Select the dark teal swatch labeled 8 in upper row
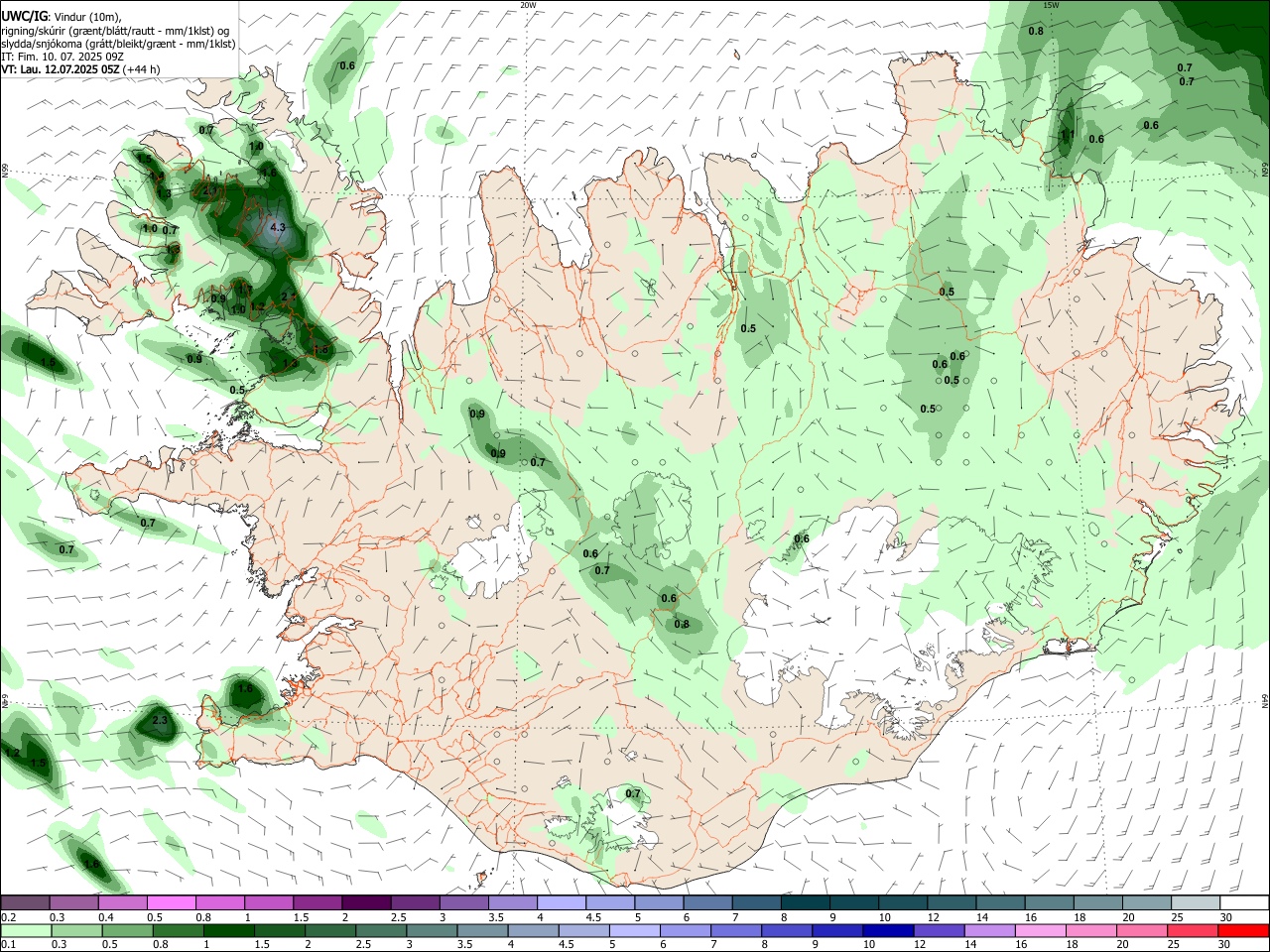This screenshot has width=1270, height=952. [804, 902]
